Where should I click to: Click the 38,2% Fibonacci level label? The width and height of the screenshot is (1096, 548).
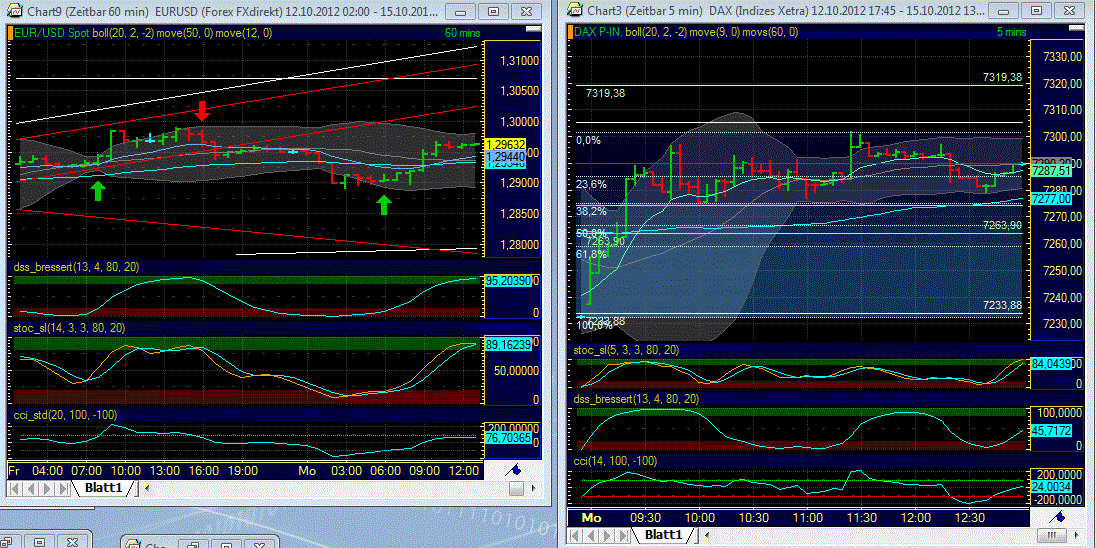point(591,210)
